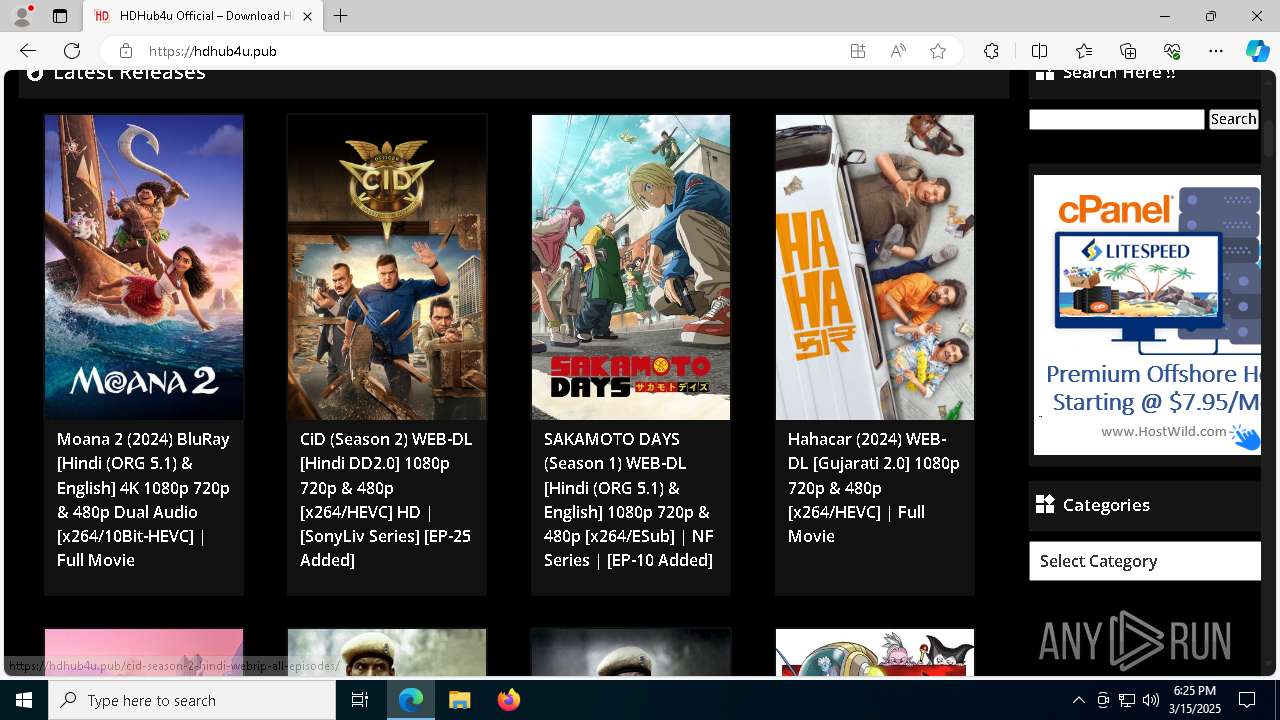Open Moana 2 (2024) BluRay title link
Screen dimensions: 1280x720
click(144, 500)
